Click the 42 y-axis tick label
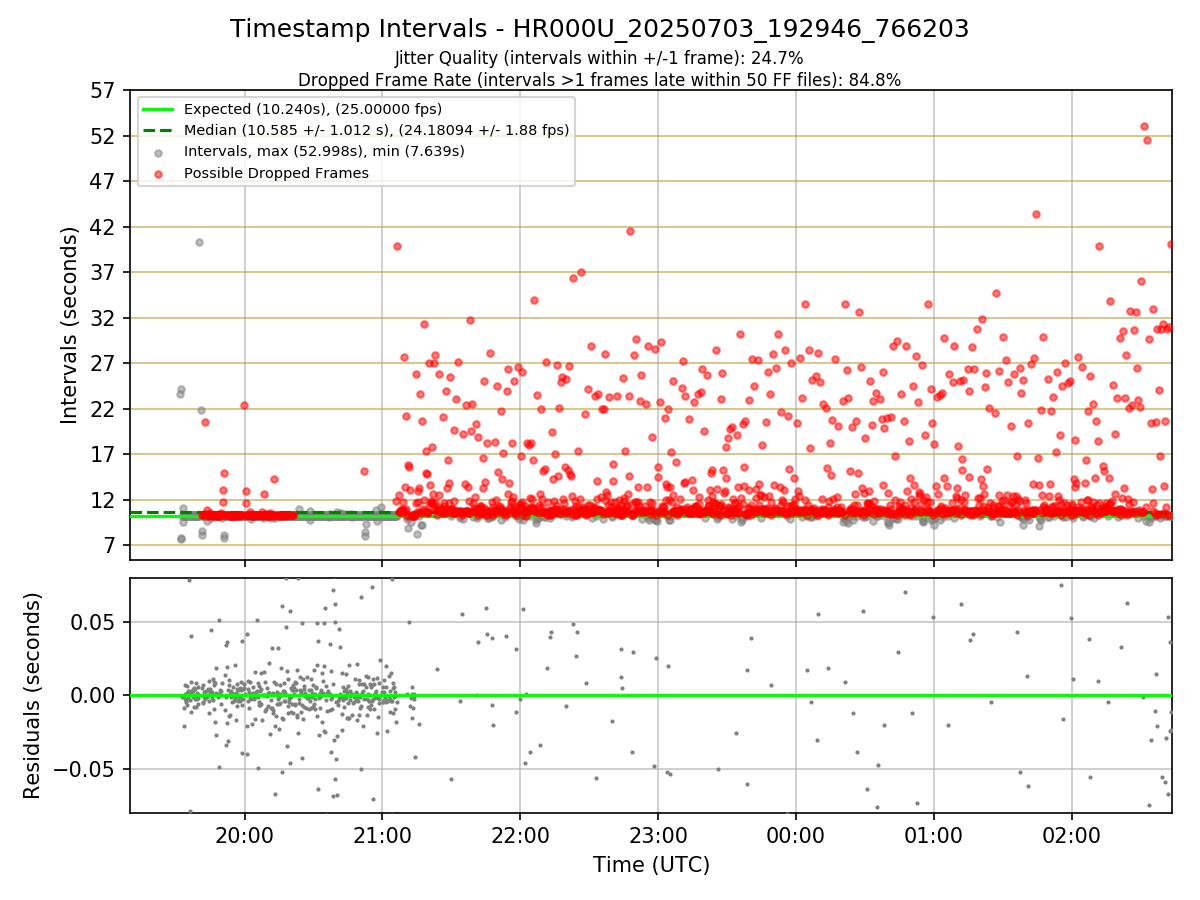This screenshot has width=1200, height=900. click(x=105, y=227)
